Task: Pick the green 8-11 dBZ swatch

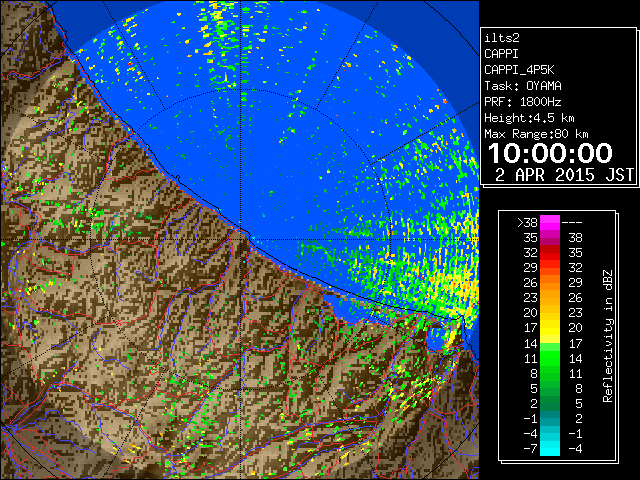Action: tap(550, 373)
